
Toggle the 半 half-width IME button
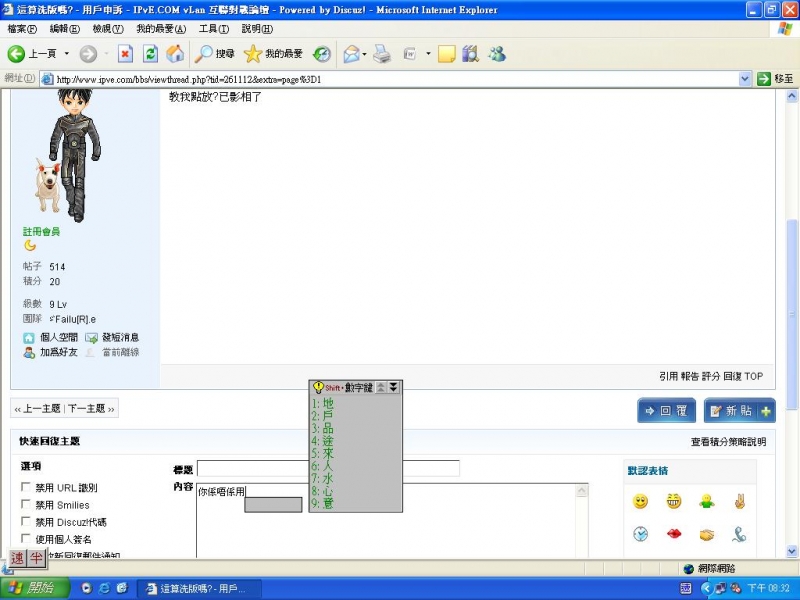(36, 558)
